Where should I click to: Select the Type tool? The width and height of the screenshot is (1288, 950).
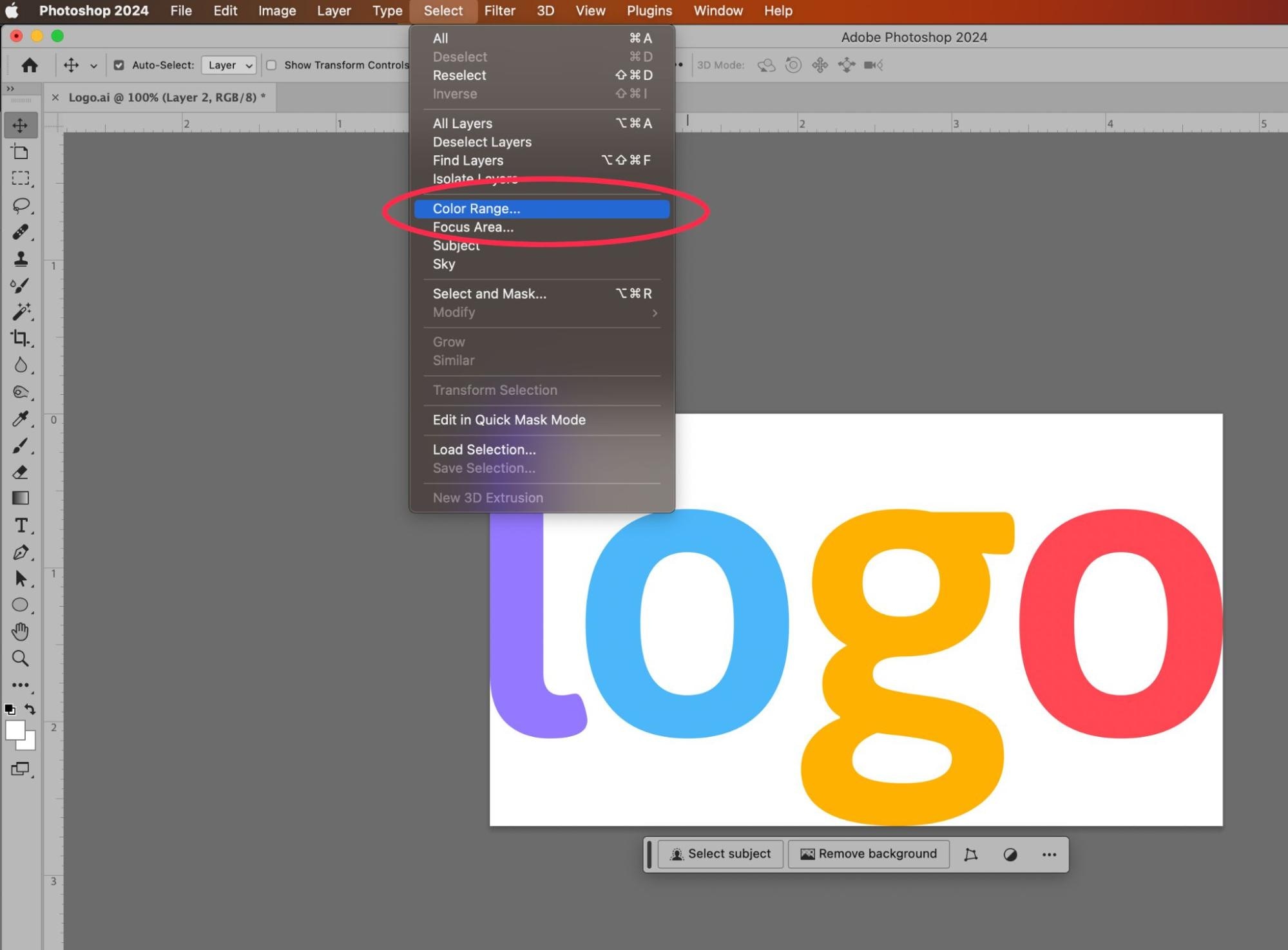pyautogui.click(x=21, y=526)
